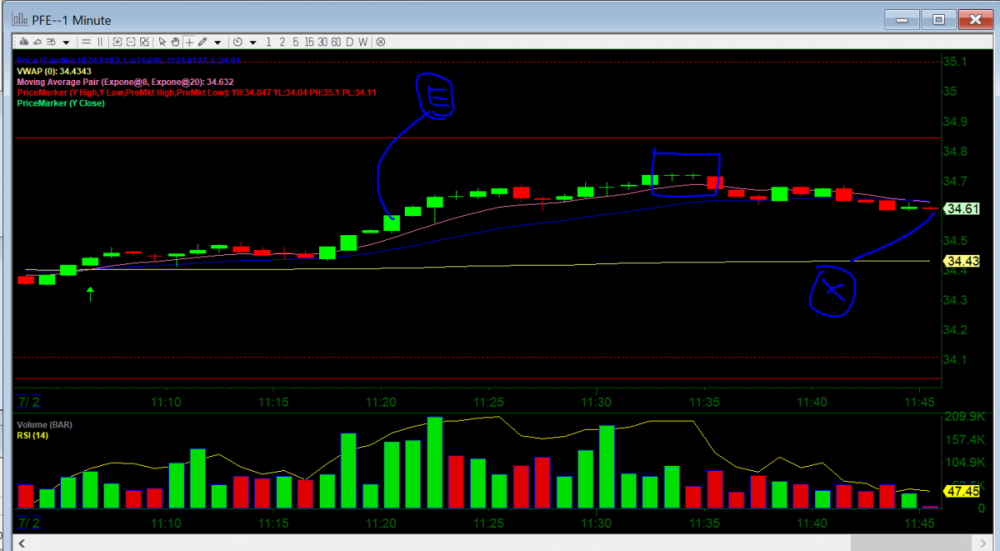Pick the pencil drawing tool
This screenshot has height=551, width=1000.
pos(202,42)
